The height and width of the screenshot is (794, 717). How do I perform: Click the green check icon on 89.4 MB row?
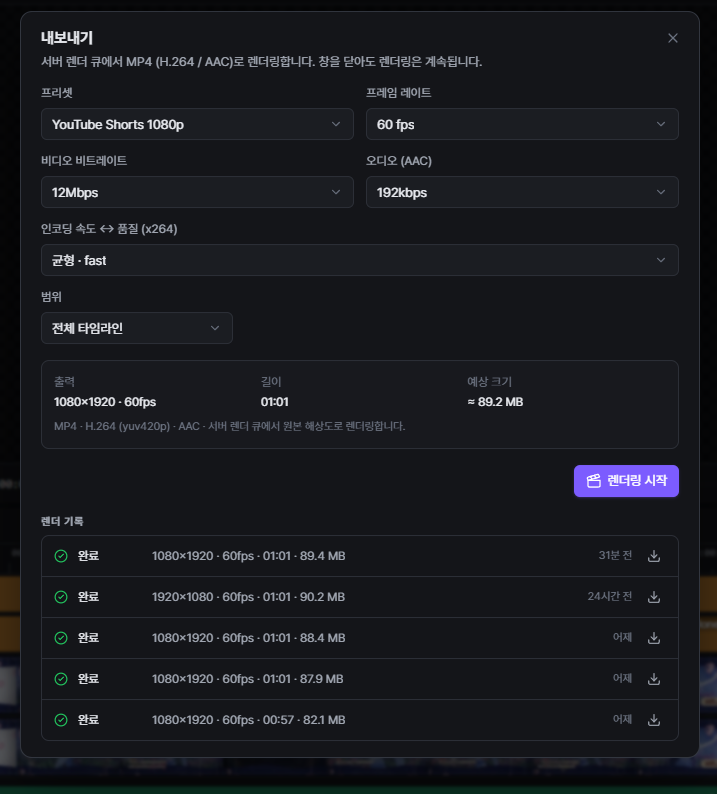pyautogui.click(x=61, y=556)
